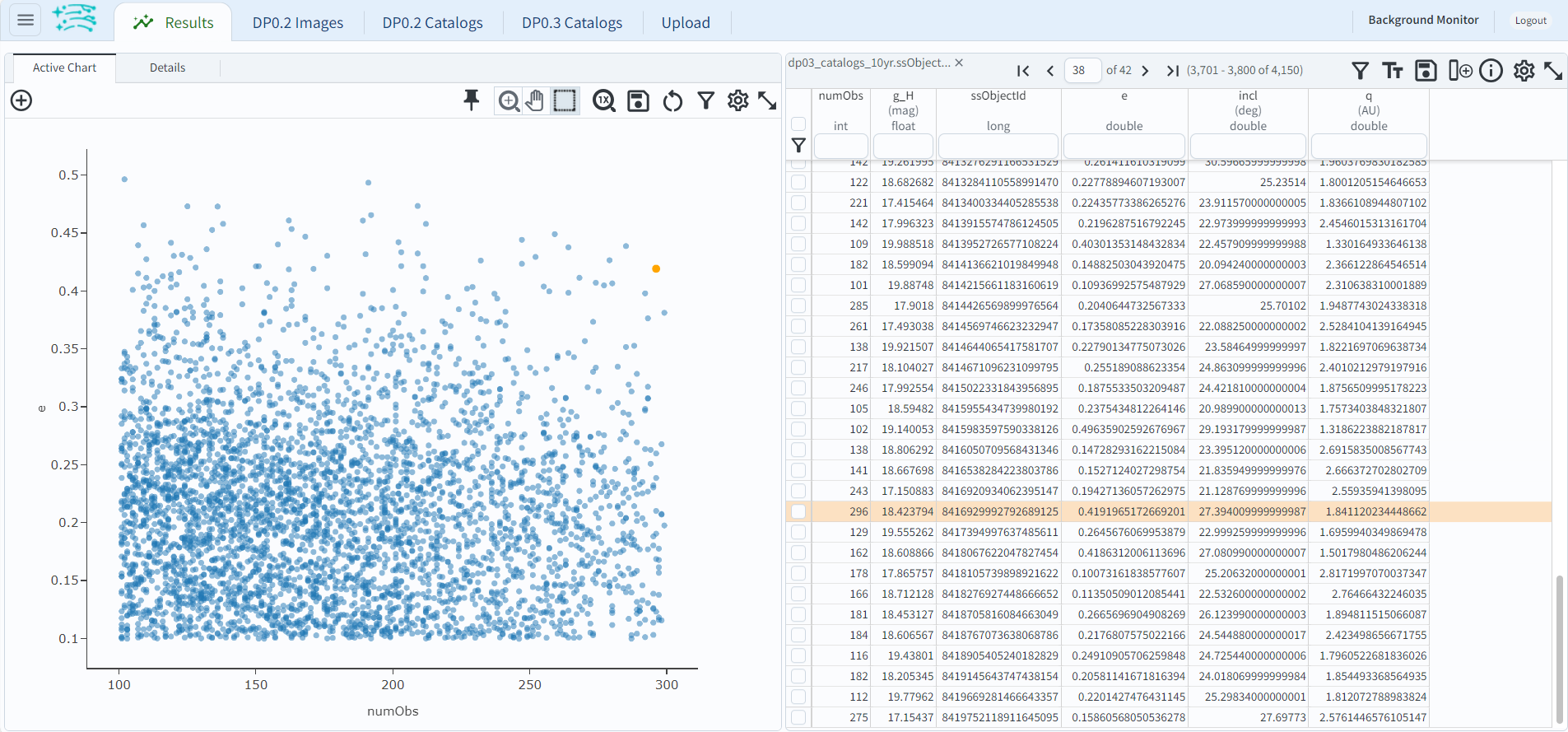The height and width of the screenshot is (732, 1568).
Task: Expand the table panel to full view
Action: [1553, 71]
